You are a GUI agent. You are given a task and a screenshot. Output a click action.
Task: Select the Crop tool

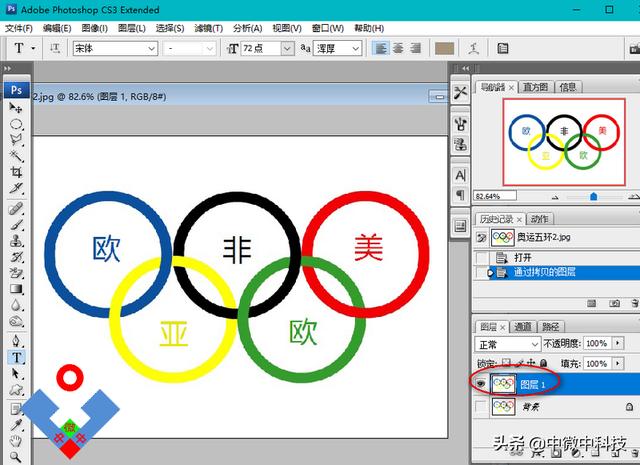tap(16, 172)
